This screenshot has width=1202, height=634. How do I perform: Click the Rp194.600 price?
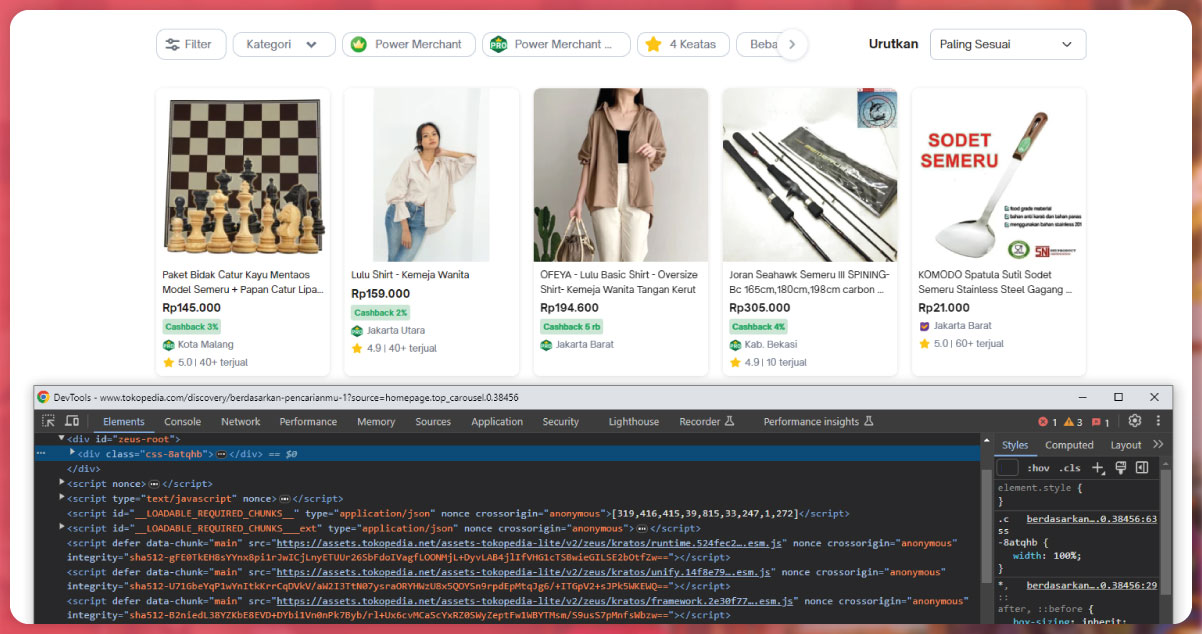coord(570,308)
